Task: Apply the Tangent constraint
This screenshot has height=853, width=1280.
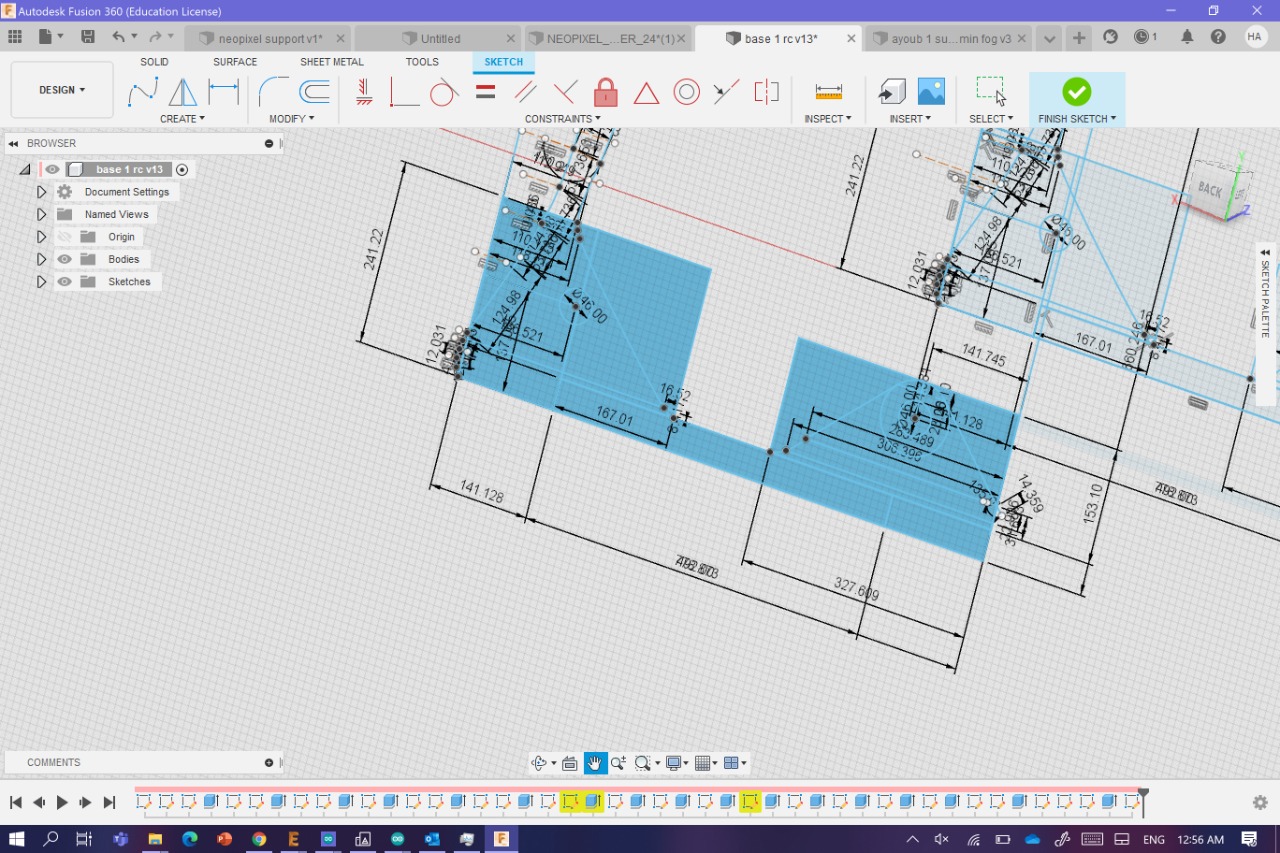Action: tap(444, 92)
